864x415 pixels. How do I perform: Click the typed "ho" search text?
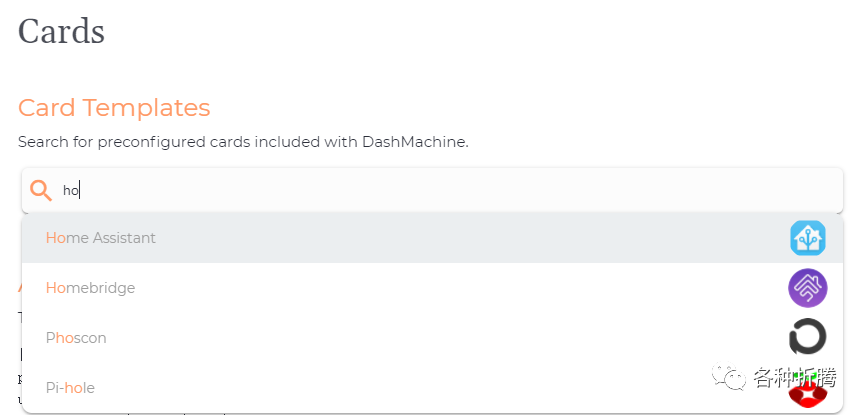(x=71, y=190)
